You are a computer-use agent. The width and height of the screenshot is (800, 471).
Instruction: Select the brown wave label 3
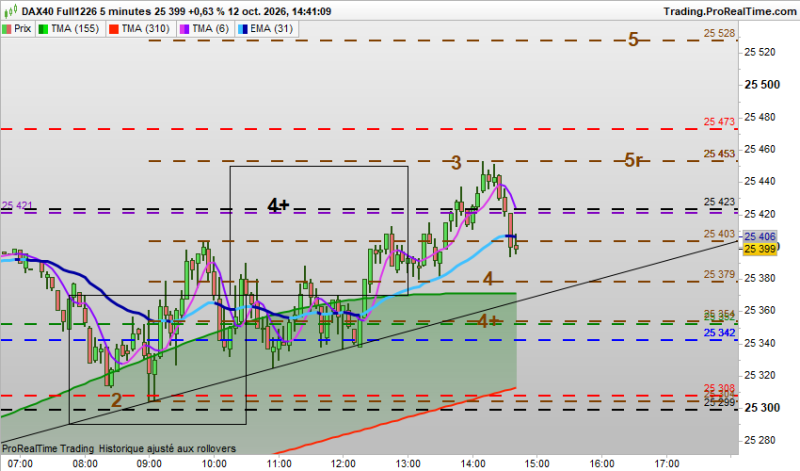[x=456, y=163]
